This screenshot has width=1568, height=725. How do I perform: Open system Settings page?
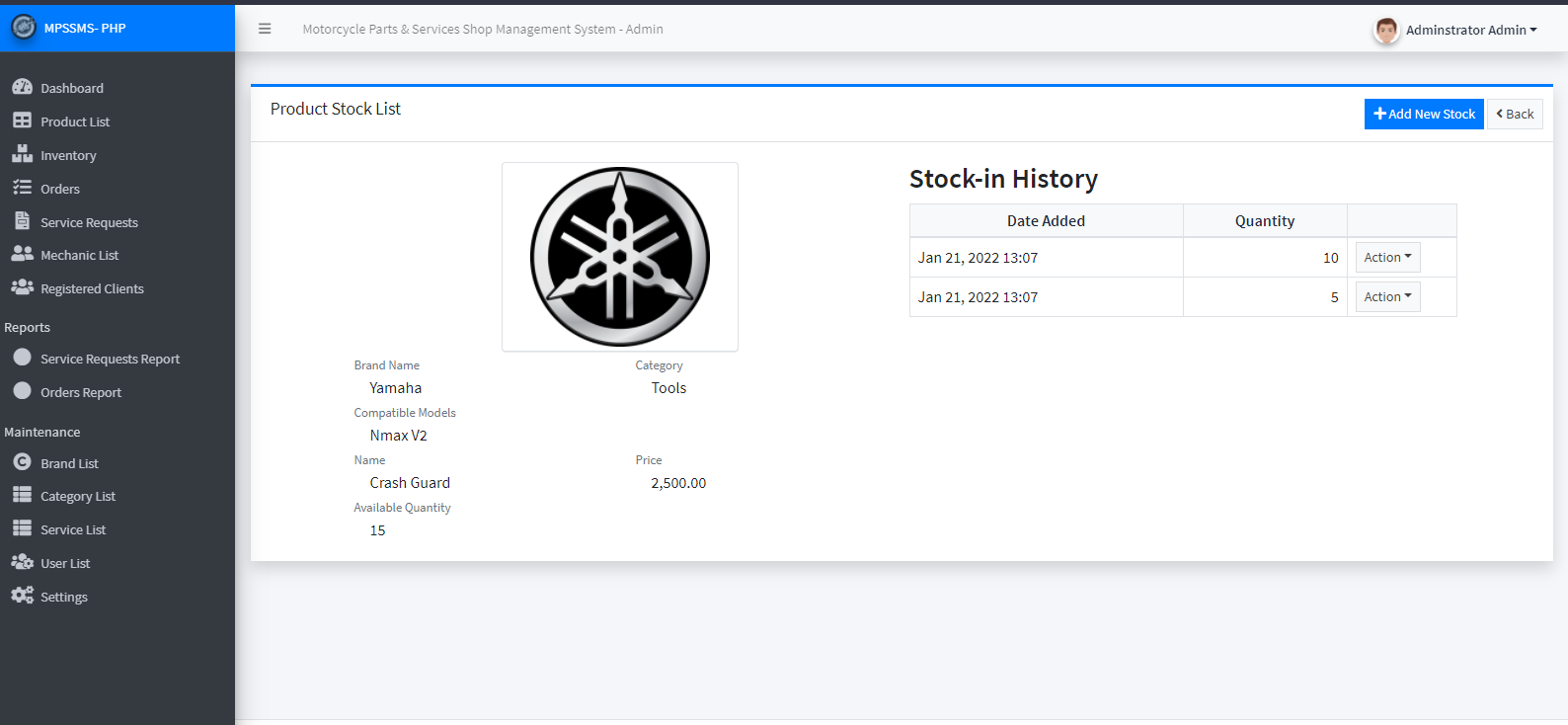118,597
